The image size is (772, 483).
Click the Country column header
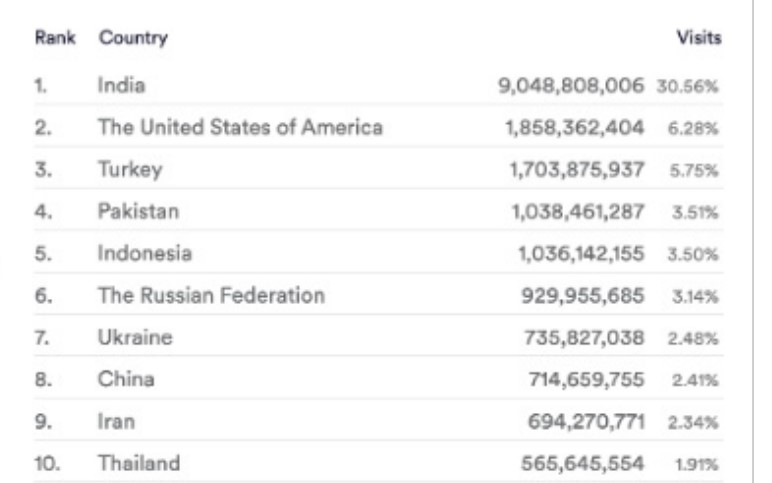pyautogui.click(x=133, y=38)
